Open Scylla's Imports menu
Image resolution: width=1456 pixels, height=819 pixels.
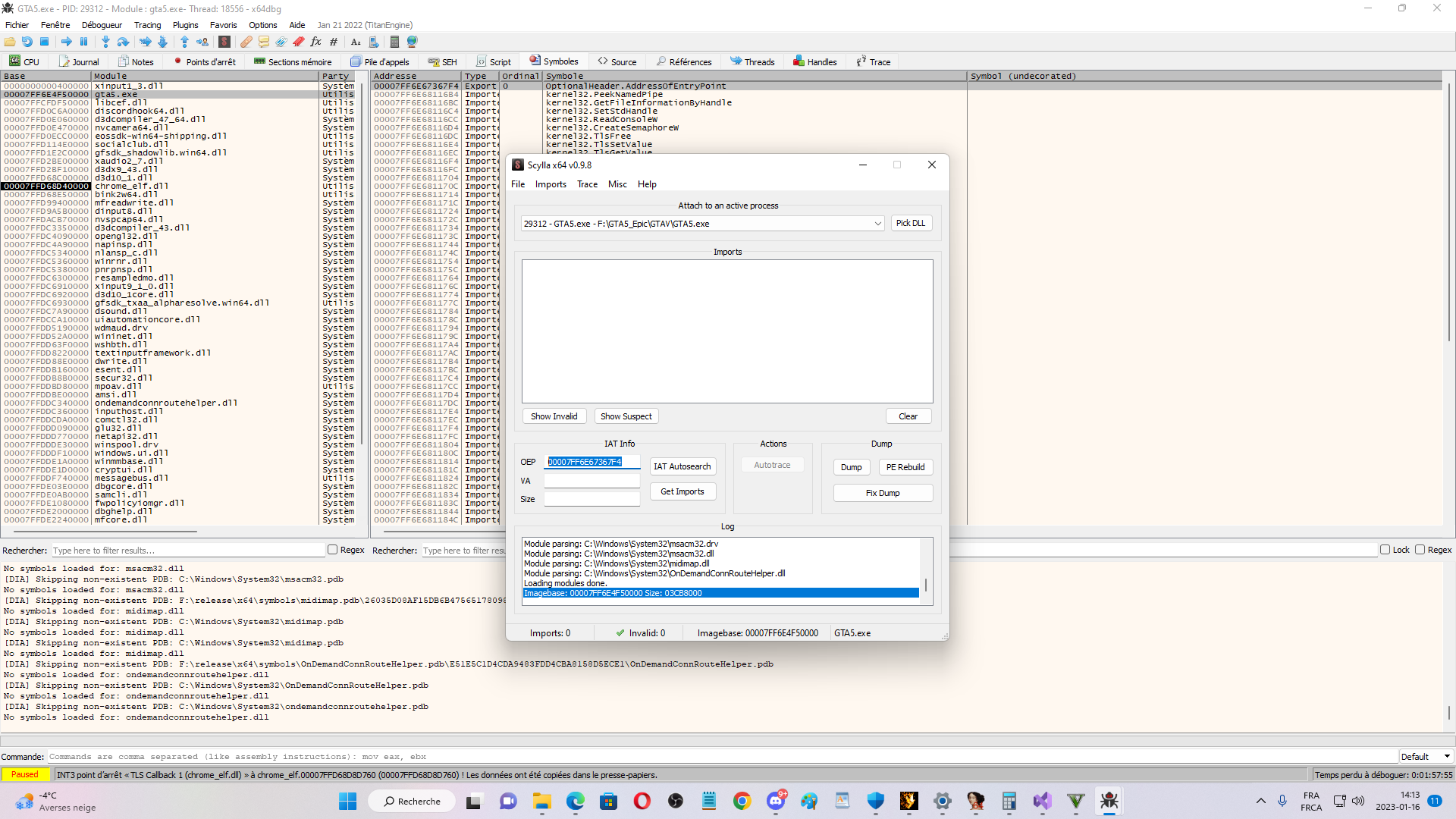[x=551, y=184]
